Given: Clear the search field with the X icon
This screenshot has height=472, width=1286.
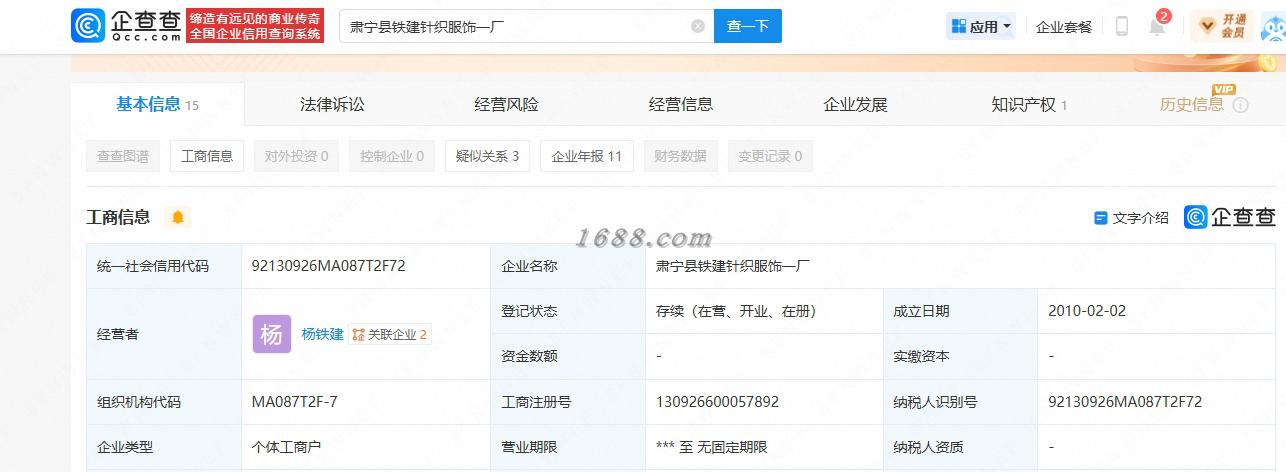Looking at the screenshot, I should pos(698,26).
